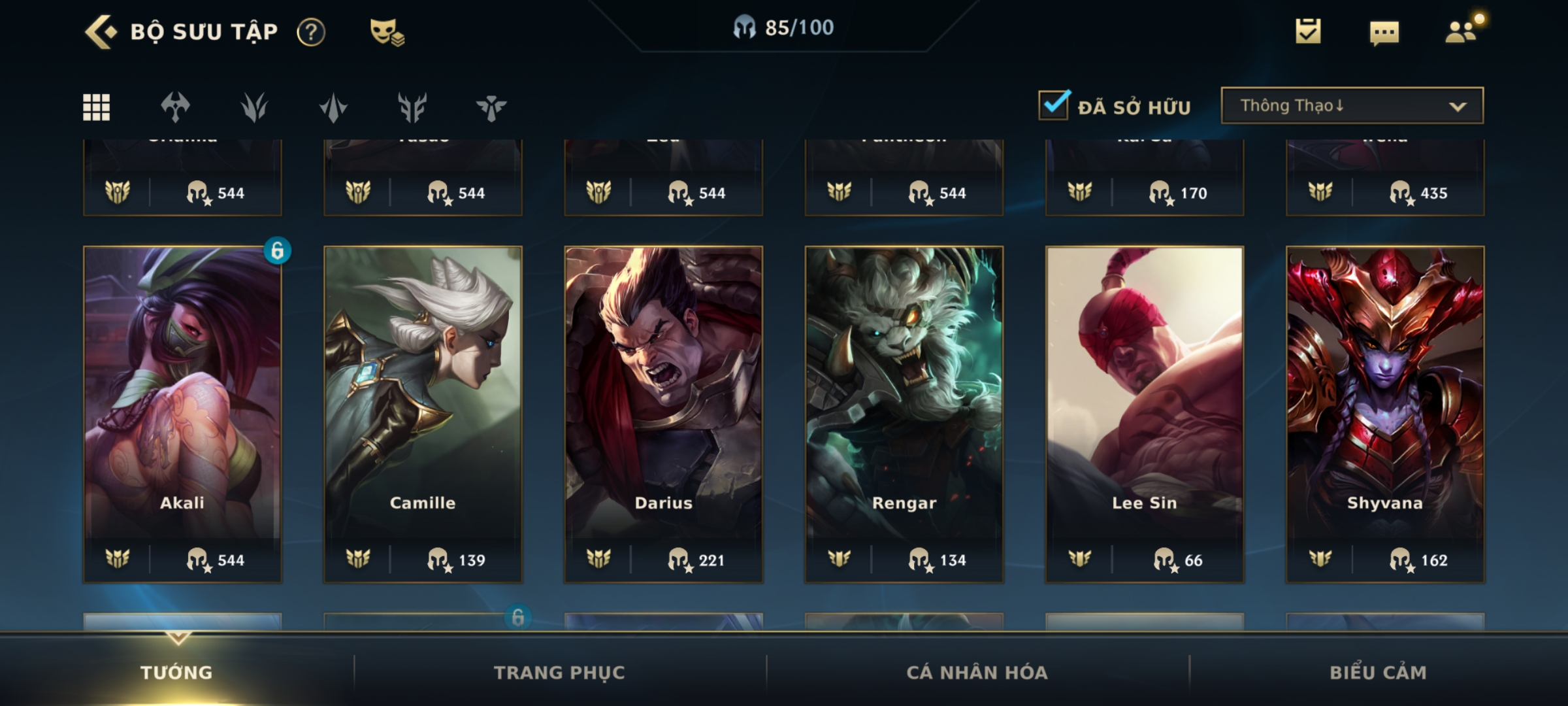Filter champions by fighter role icon
Screen dimensions: 1568x706
tap(176, 107)
